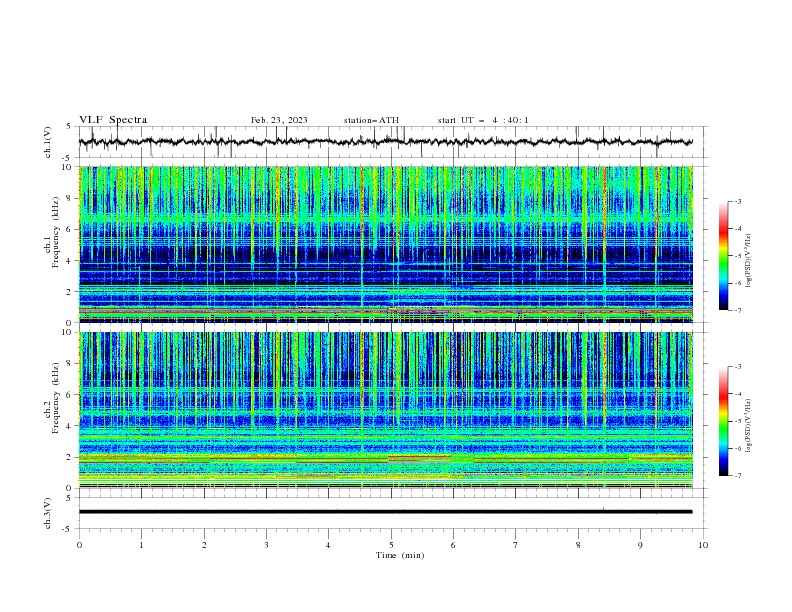Screen dimensions: 792x612
Task: Select the log(PSD) label beside ch.2 colorbar
Action: (749, 426)
